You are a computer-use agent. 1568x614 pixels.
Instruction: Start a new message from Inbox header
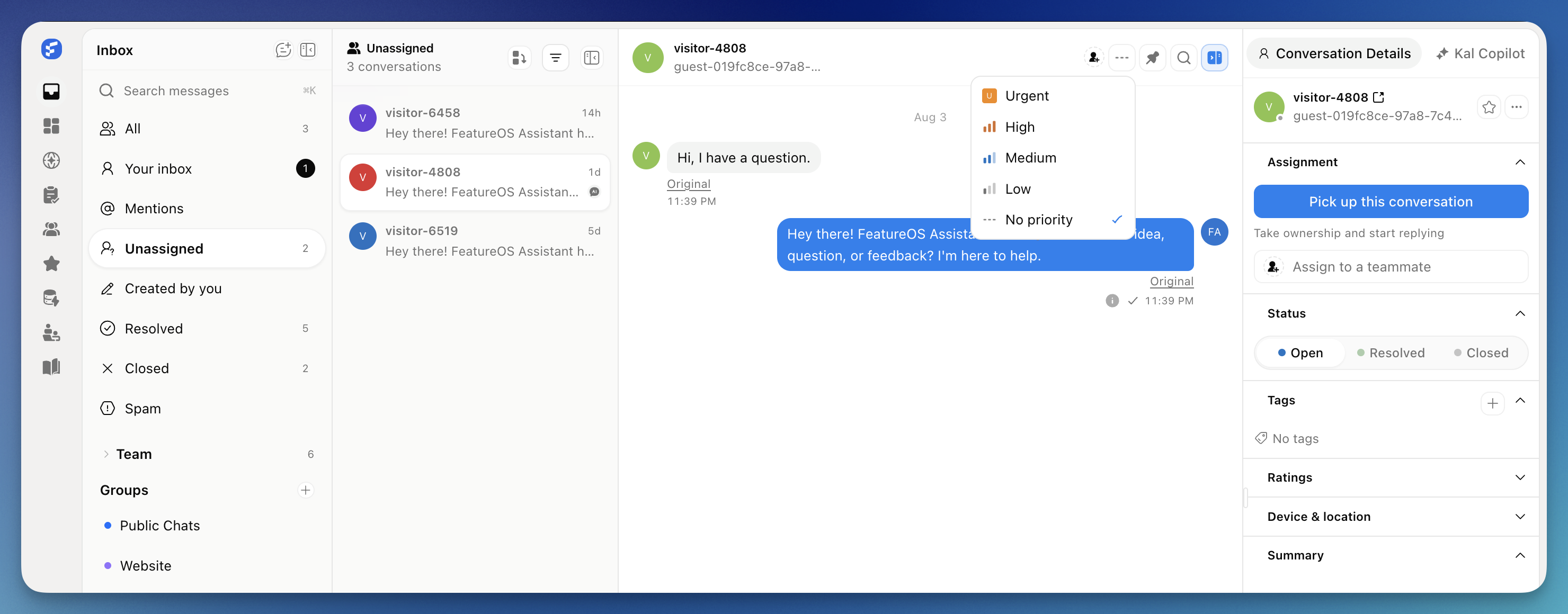283,50
